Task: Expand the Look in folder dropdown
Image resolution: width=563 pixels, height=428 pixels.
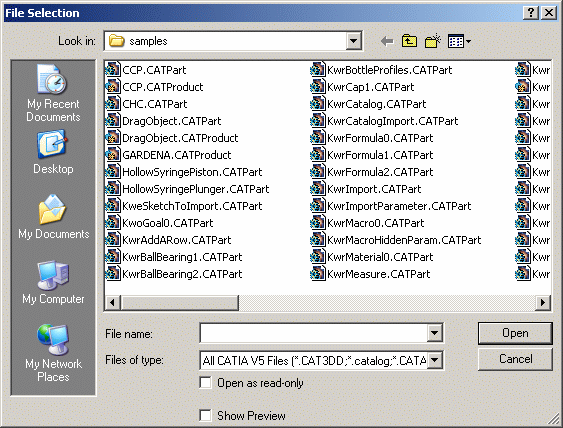Action: click(353, 41)
